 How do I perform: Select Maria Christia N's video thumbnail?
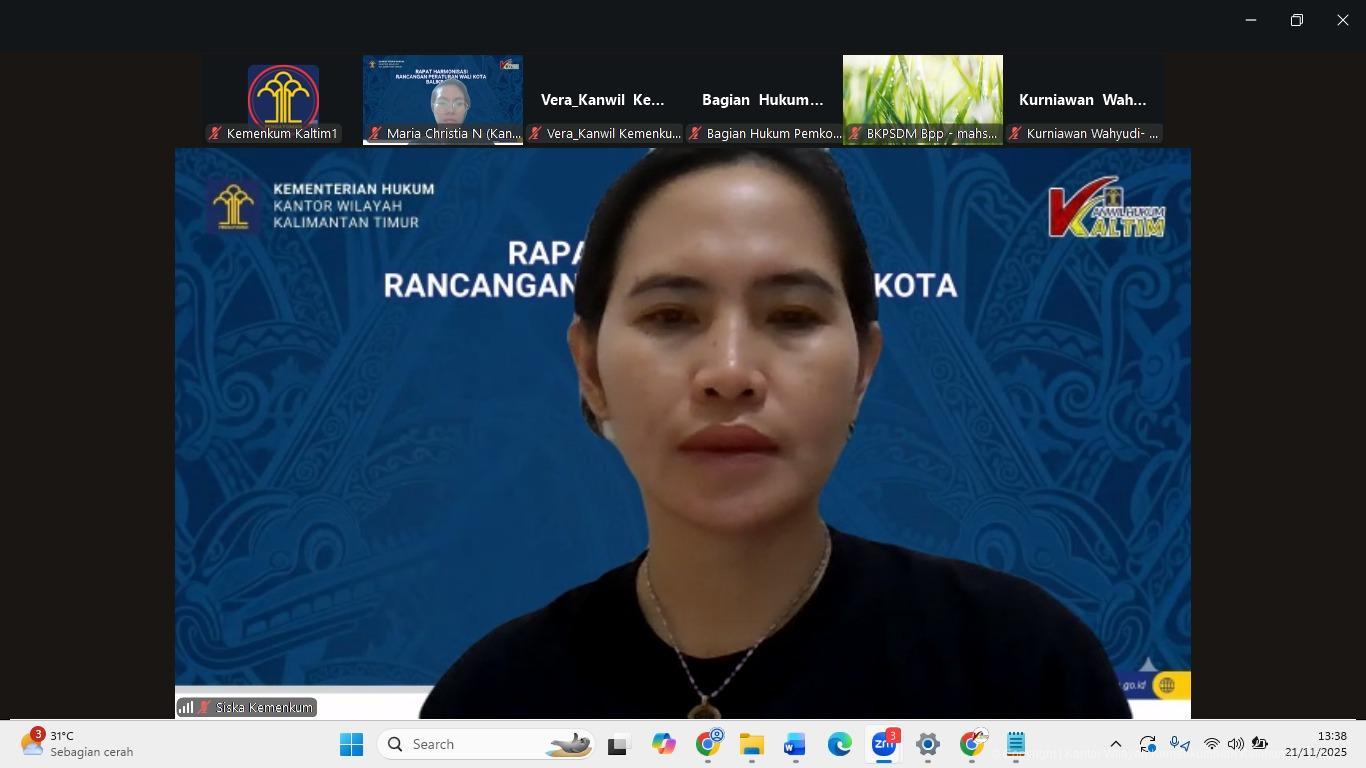coord(443,99)
